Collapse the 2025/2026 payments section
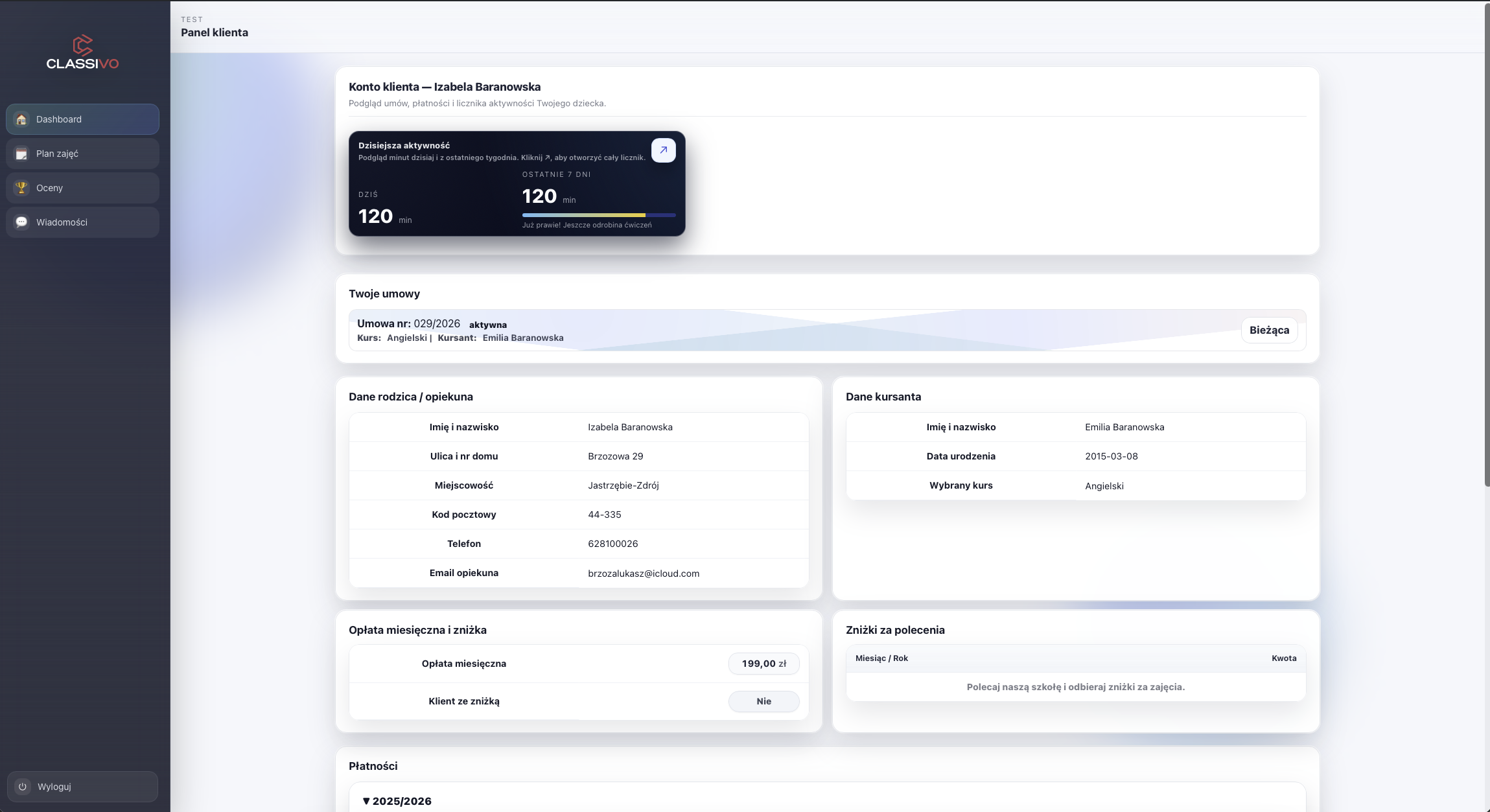Viewport: 1490px width, 812px height. (397, 801)
